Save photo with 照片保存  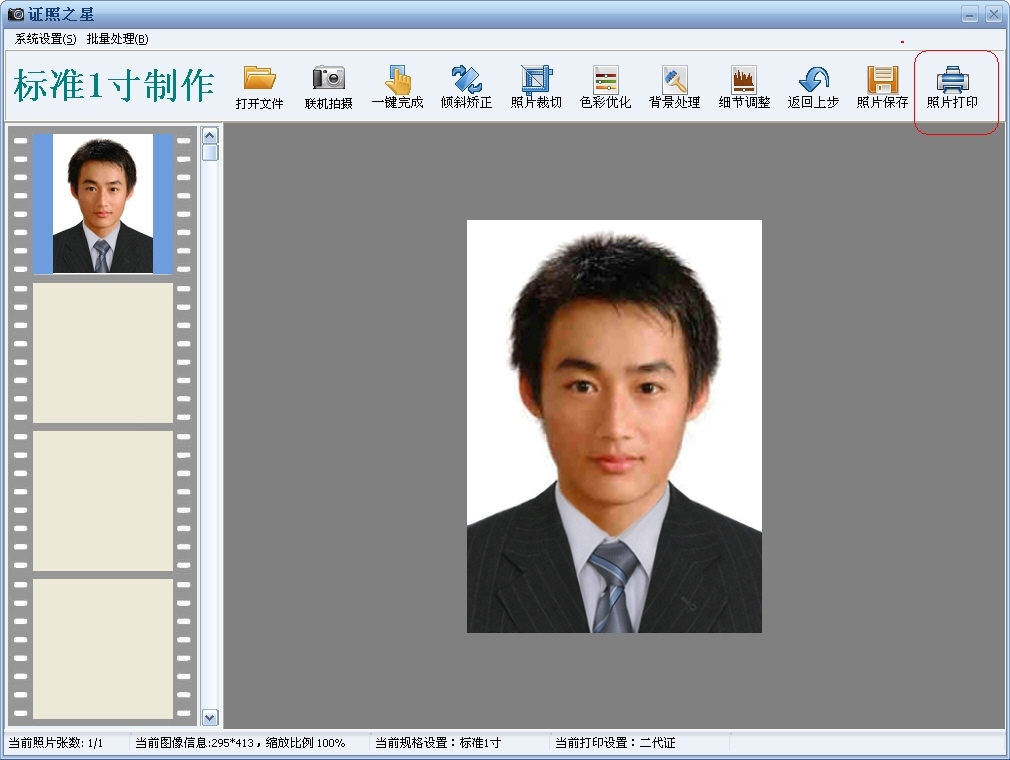(882, 87)
